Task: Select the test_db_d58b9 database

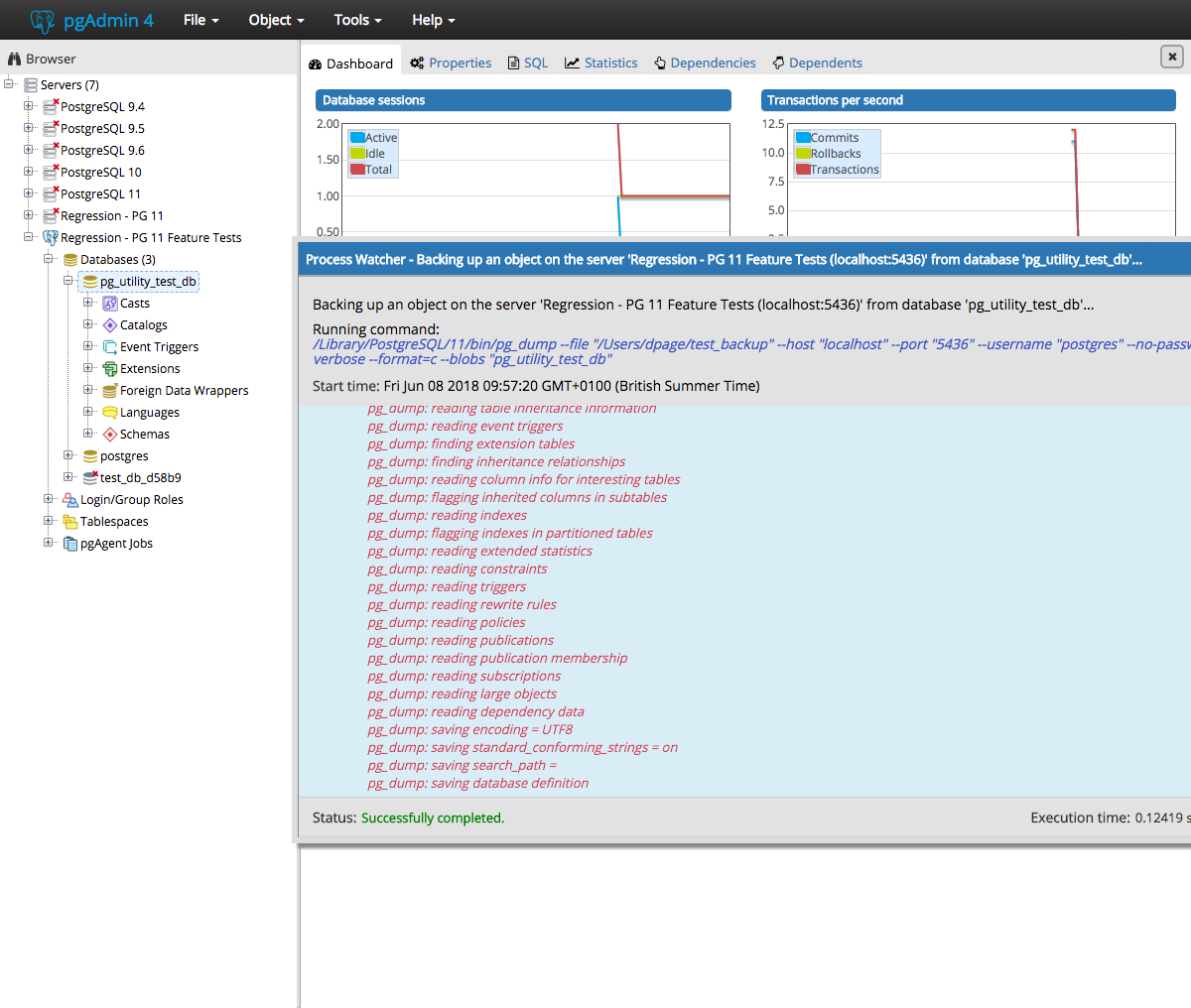Action: [x=140, y=478]
